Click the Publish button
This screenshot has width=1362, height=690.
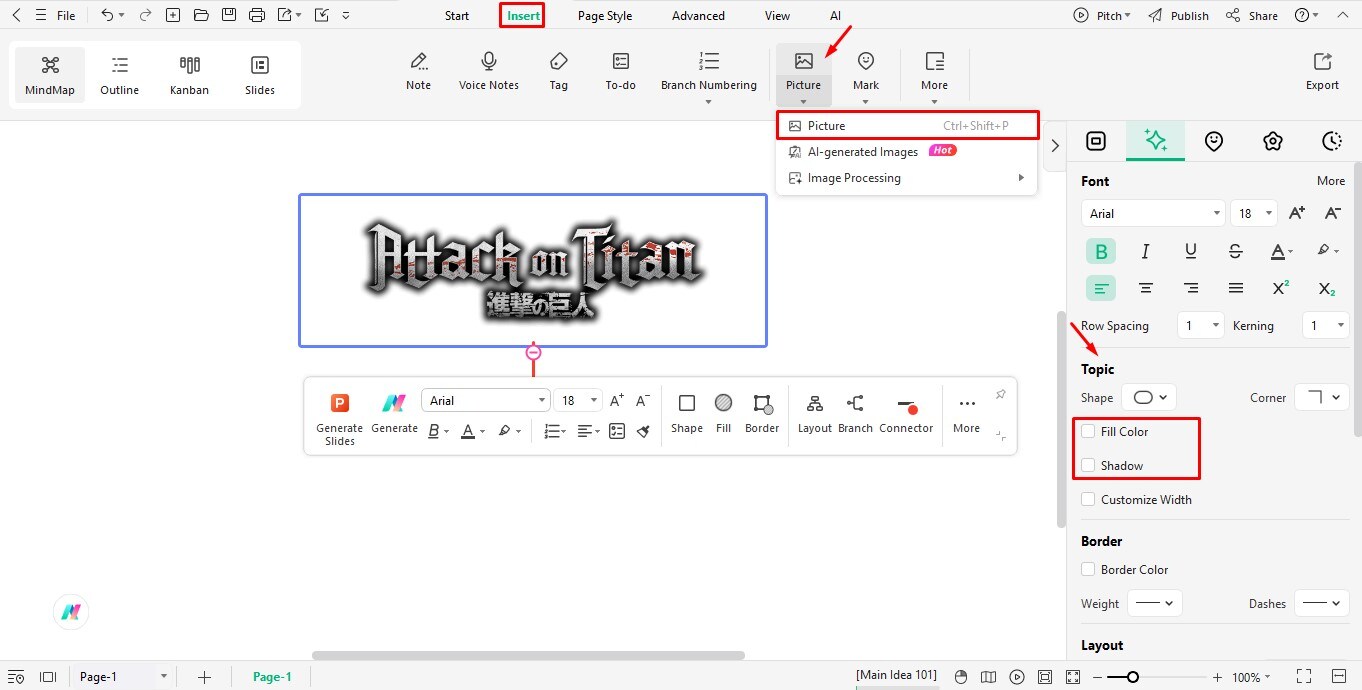click(1178, 15)
